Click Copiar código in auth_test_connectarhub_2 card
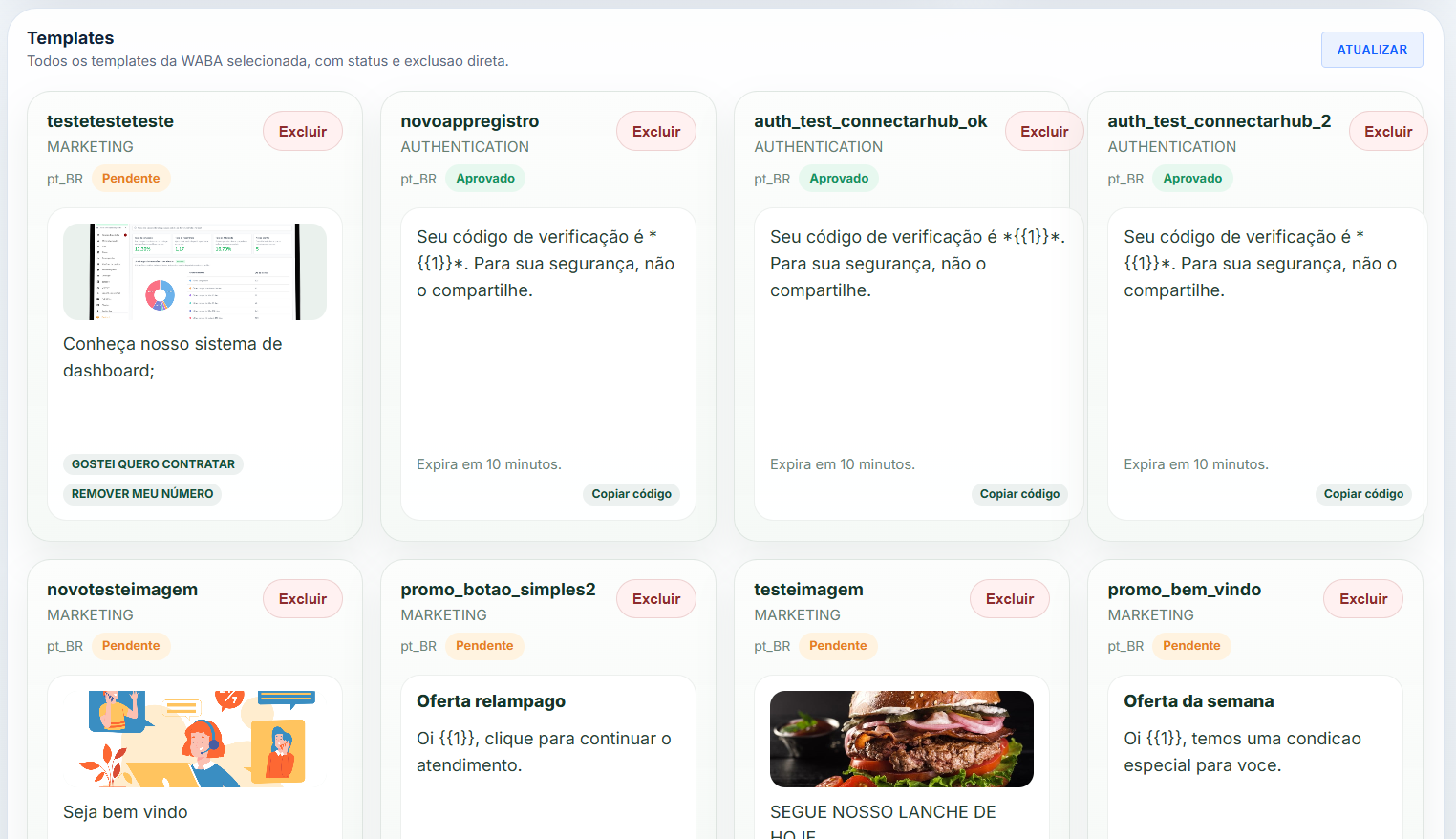Viewport: 1456px width, 839px height. (x=1362, y=494)
